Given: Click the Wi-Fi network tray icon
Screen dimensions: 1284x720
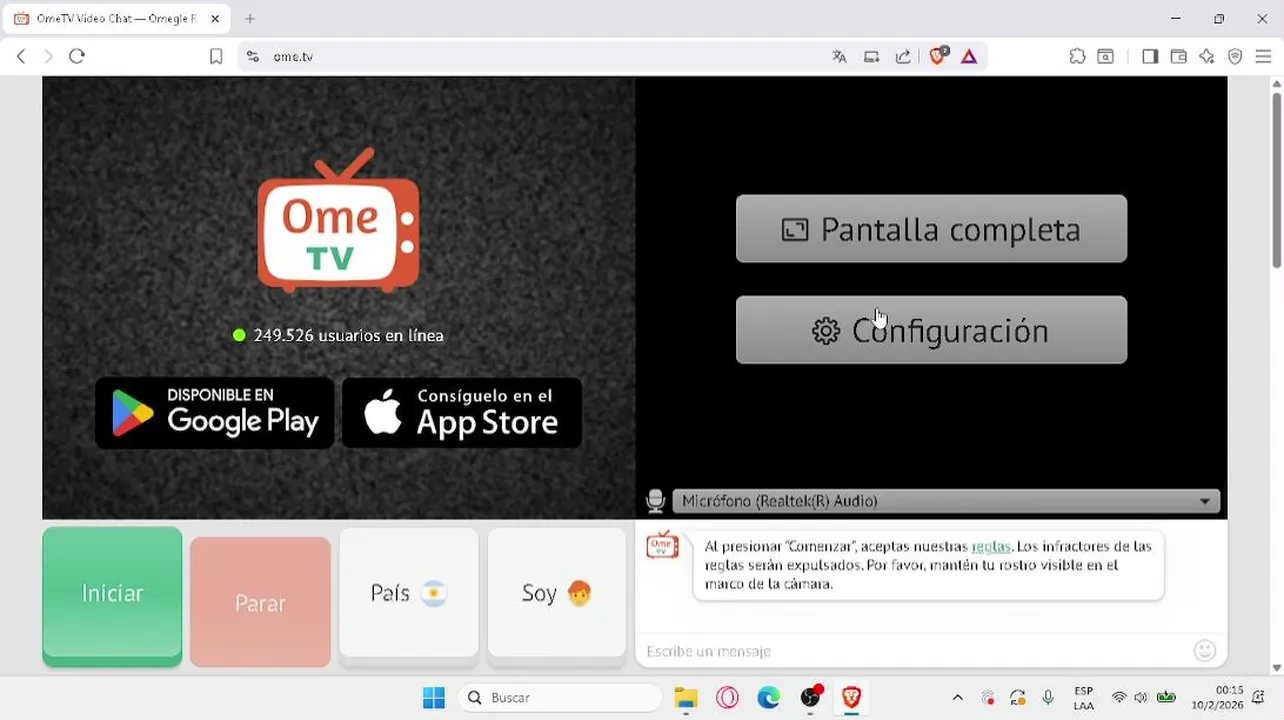Looking at the screenshot, I should click(x=1119, y=698).
